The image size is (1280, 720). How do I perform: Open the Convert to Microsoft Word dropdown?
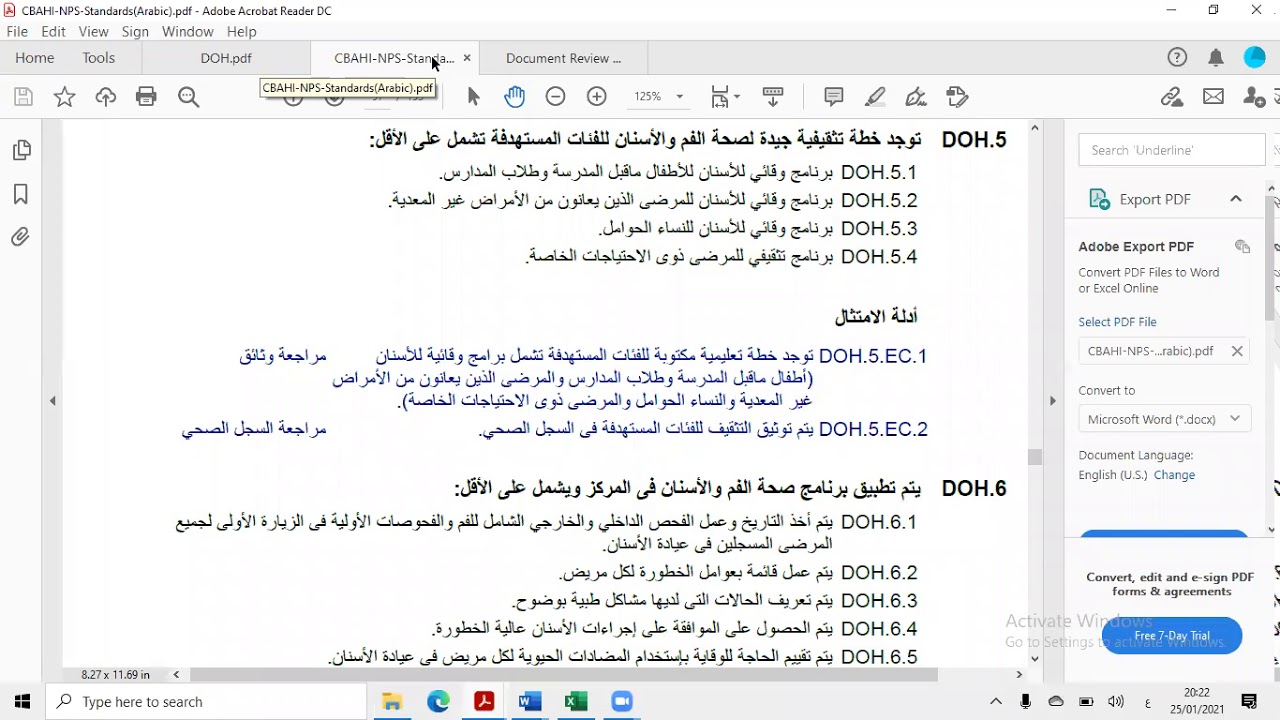click(x=1163, y=419)
